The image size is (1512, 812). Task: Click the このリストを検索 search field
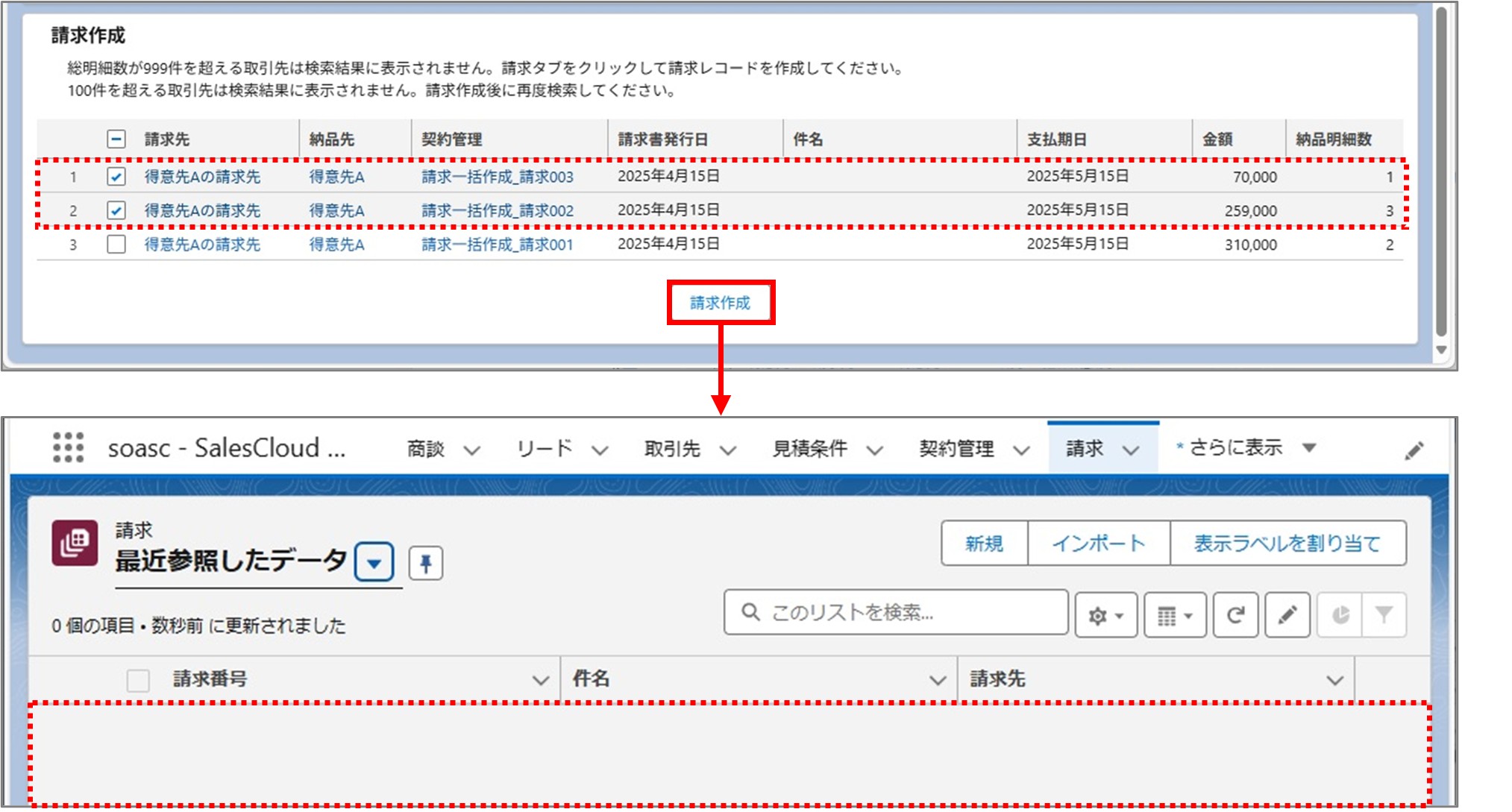pos(895,613)
